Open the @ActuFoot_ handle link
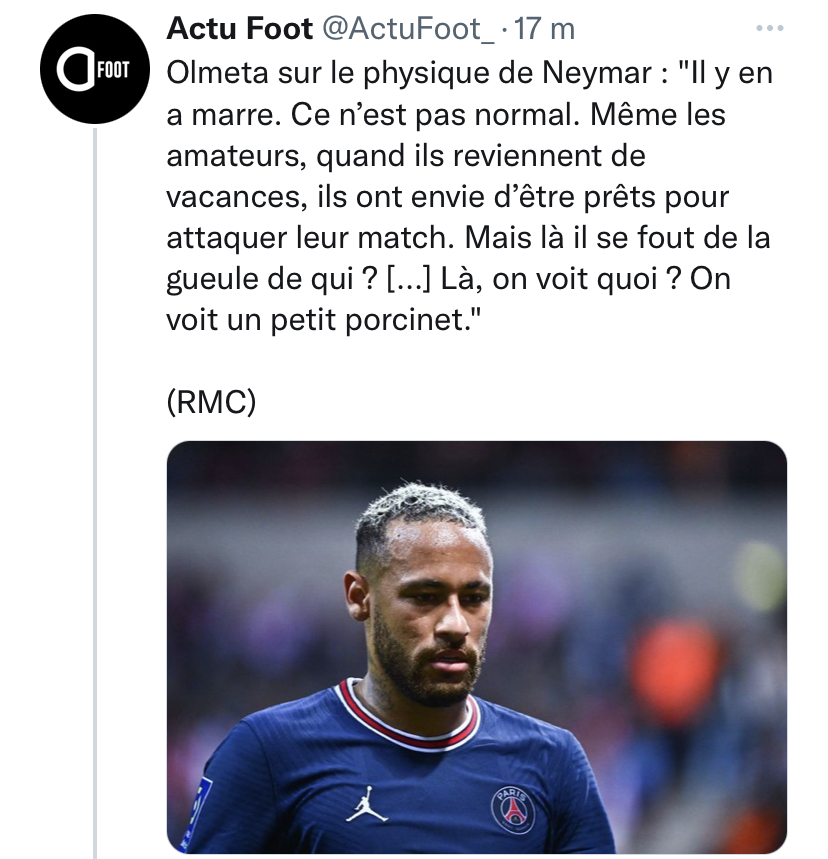Image resolution: width=828 pixels, height=859 pixels. 407,28
